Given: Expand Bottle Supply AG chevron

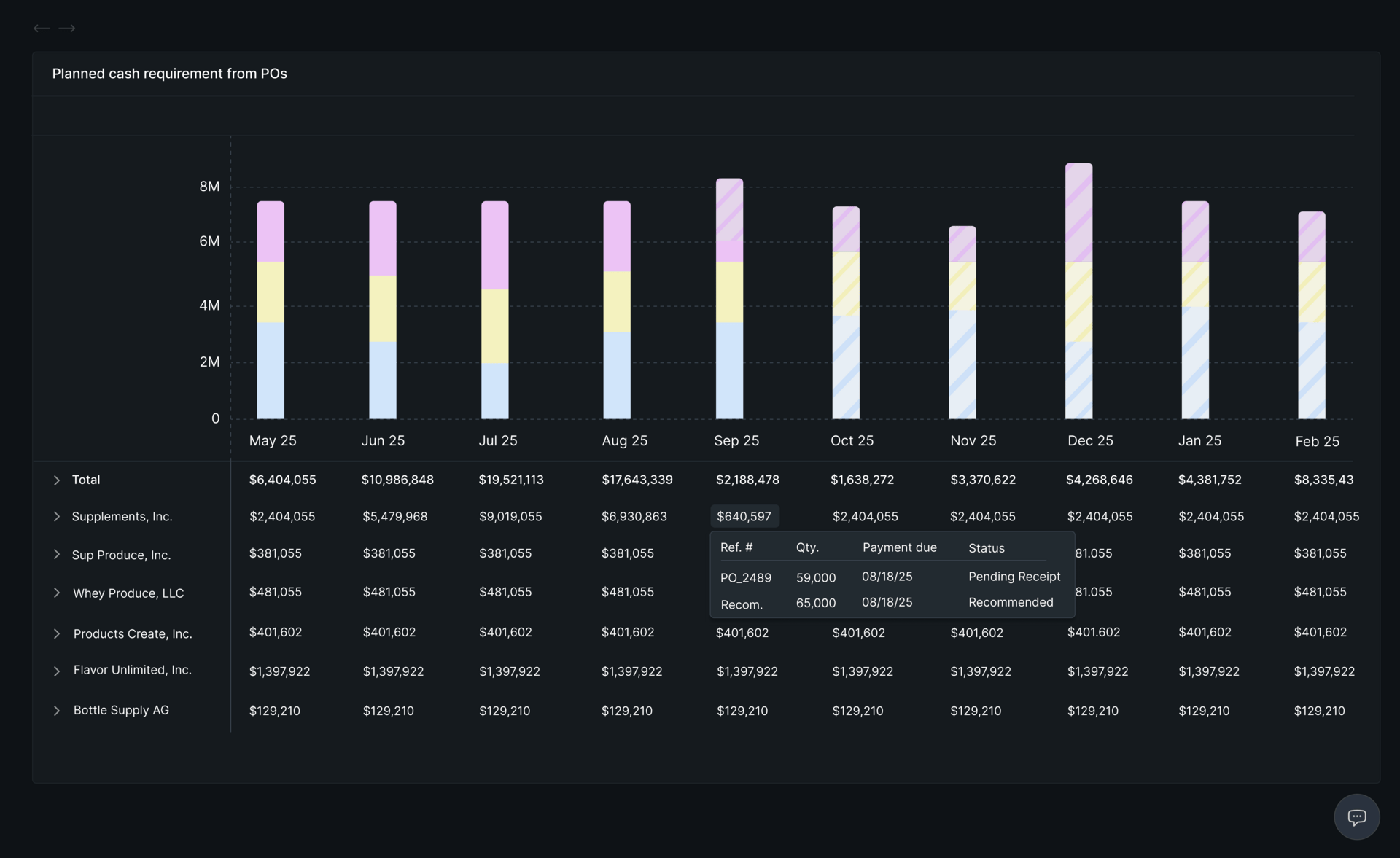Looking at the screenshot, I should pos(56,711).
